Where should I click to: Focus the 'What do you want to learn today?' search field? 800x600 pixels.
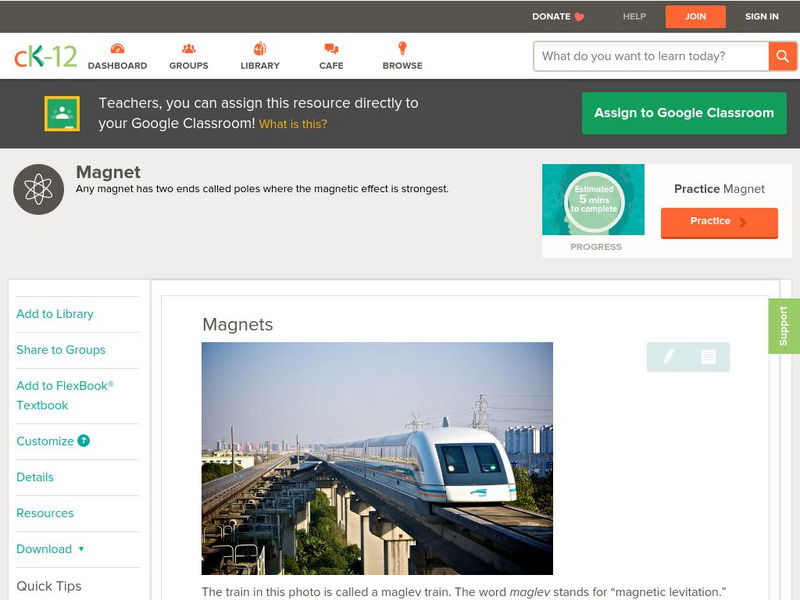(651, 56)
